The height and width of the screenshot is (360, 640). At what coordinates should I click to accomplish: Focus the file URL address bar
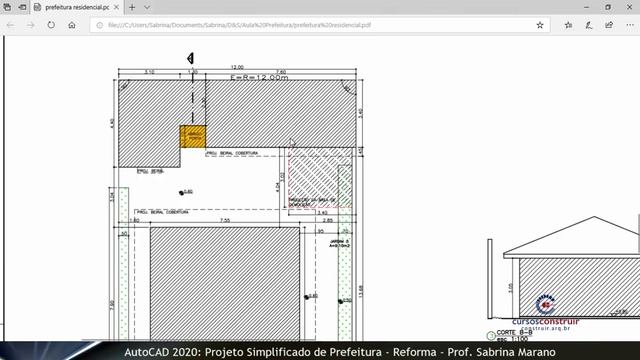[x=320, y=25]
